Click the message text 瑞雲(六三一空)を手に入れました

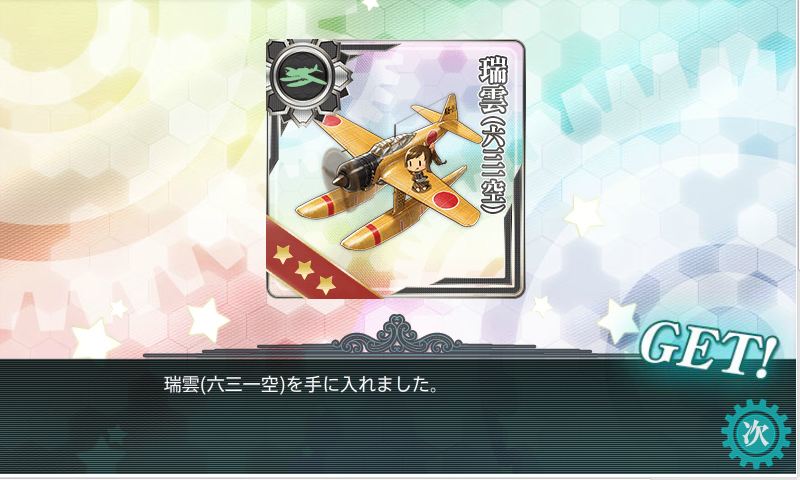[x=300, y=384]
